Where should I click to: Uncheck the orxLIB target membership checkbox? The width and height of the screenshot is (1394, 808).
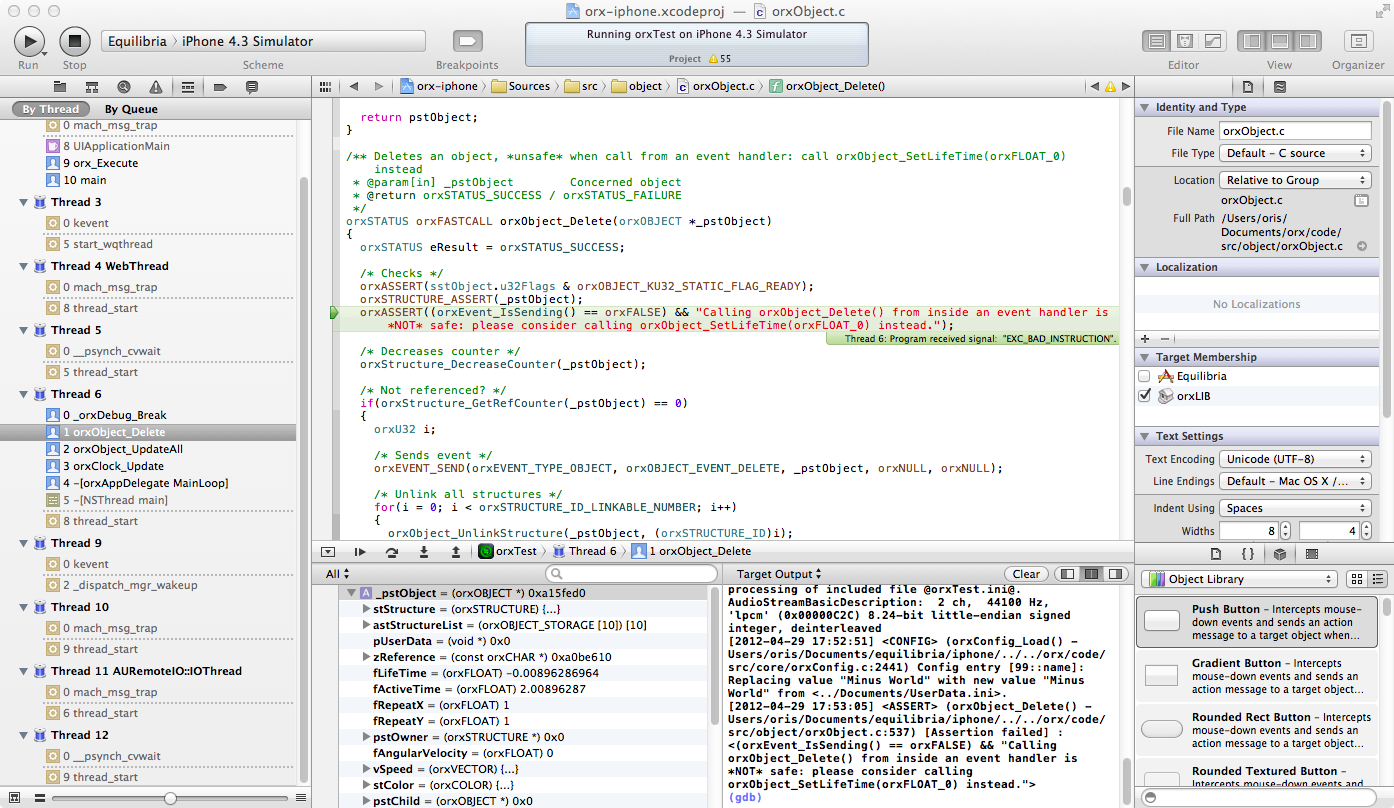click(1144, 396)
